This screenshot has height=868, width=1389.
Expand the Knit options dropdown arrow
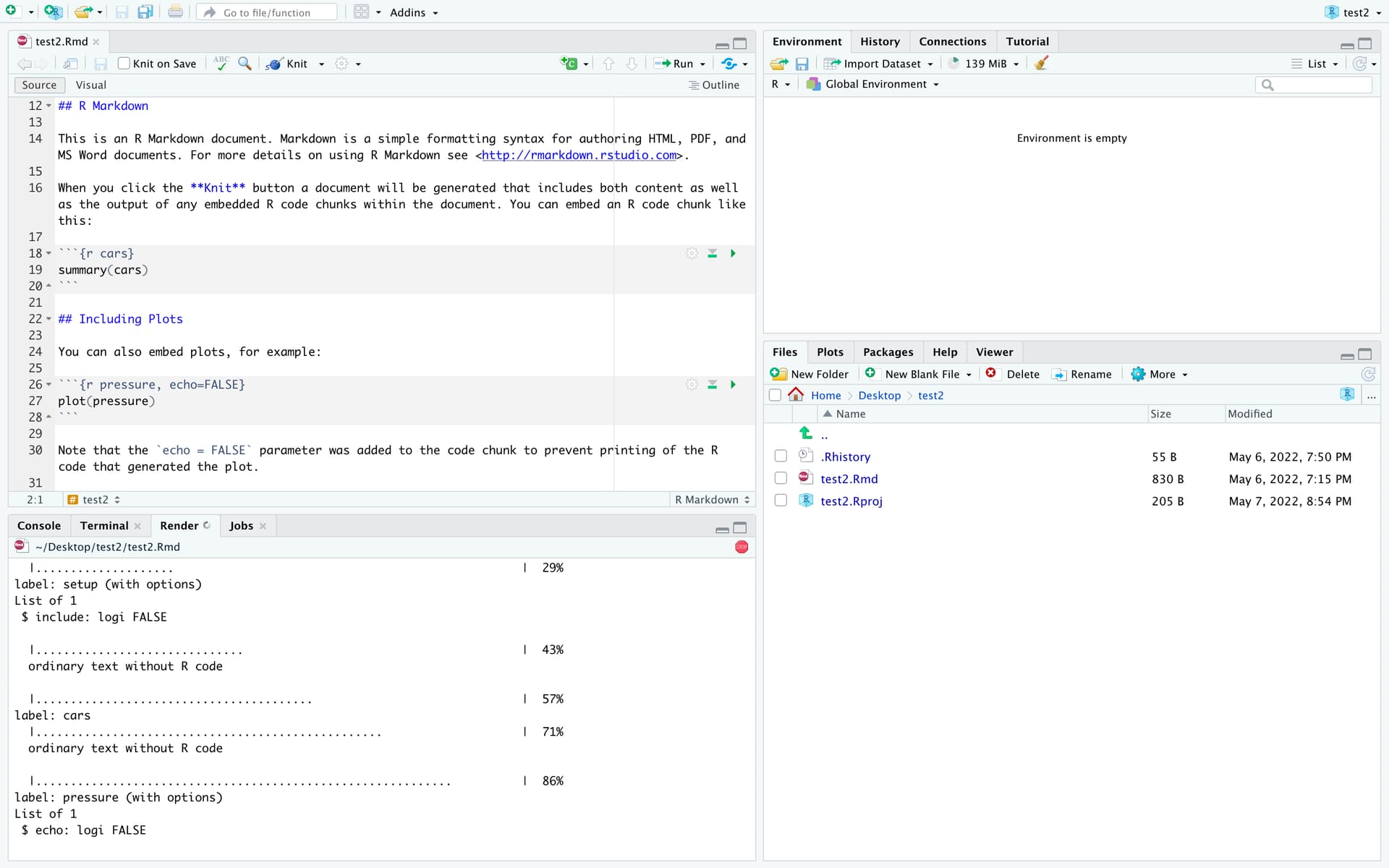(321, 64)
